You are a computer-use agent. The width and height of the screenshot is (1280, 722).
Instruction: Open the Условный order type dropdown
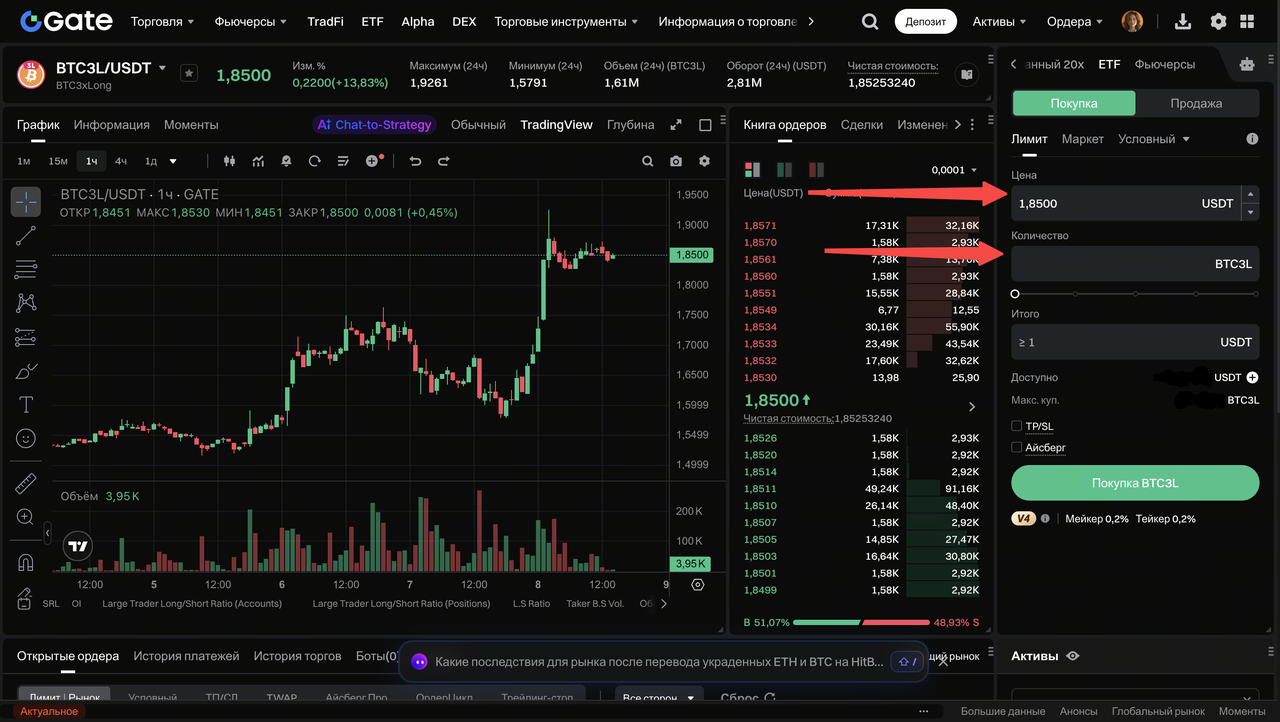(1154, 139)
